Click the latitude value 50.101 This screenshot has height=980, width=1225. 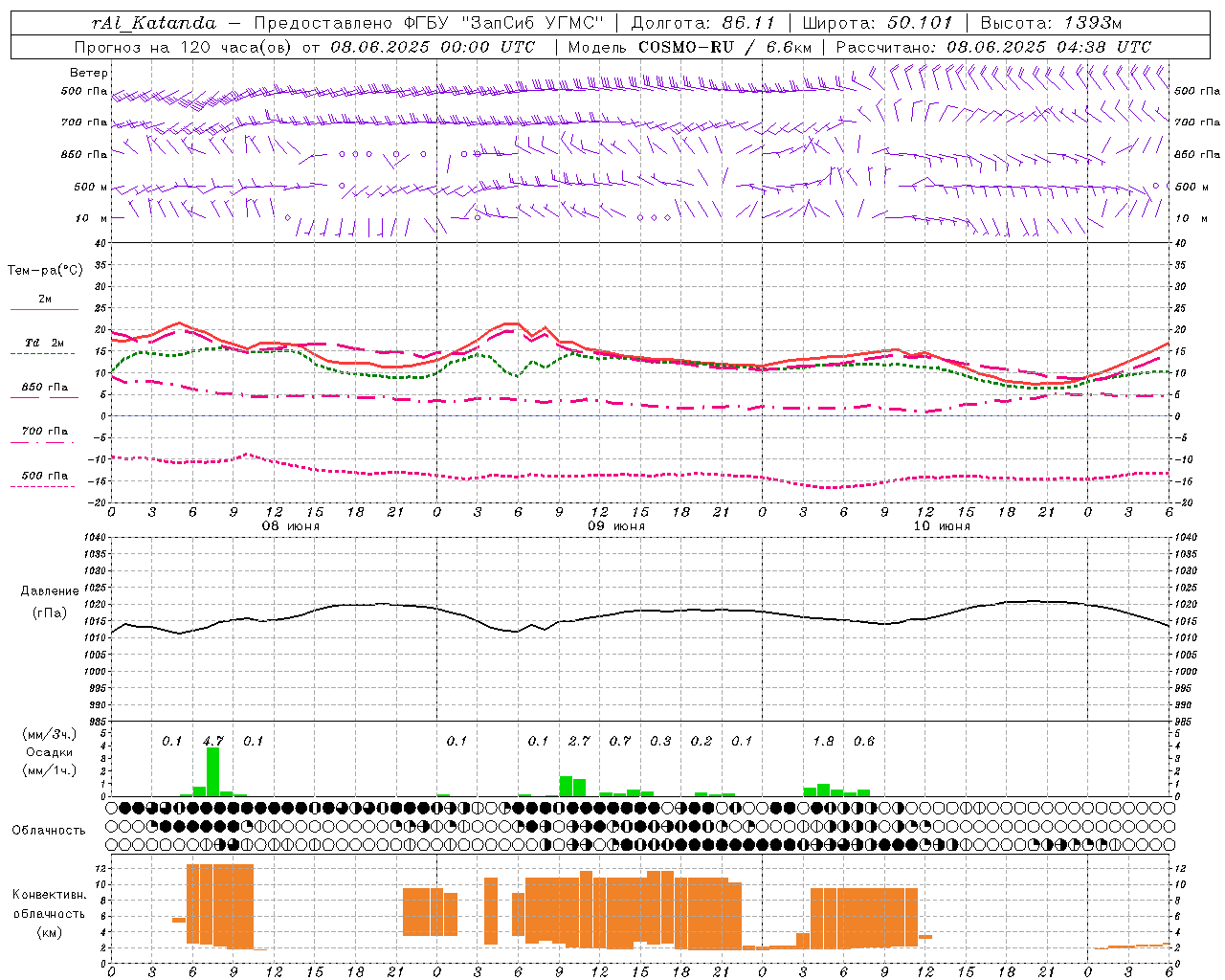click(920, 23)
